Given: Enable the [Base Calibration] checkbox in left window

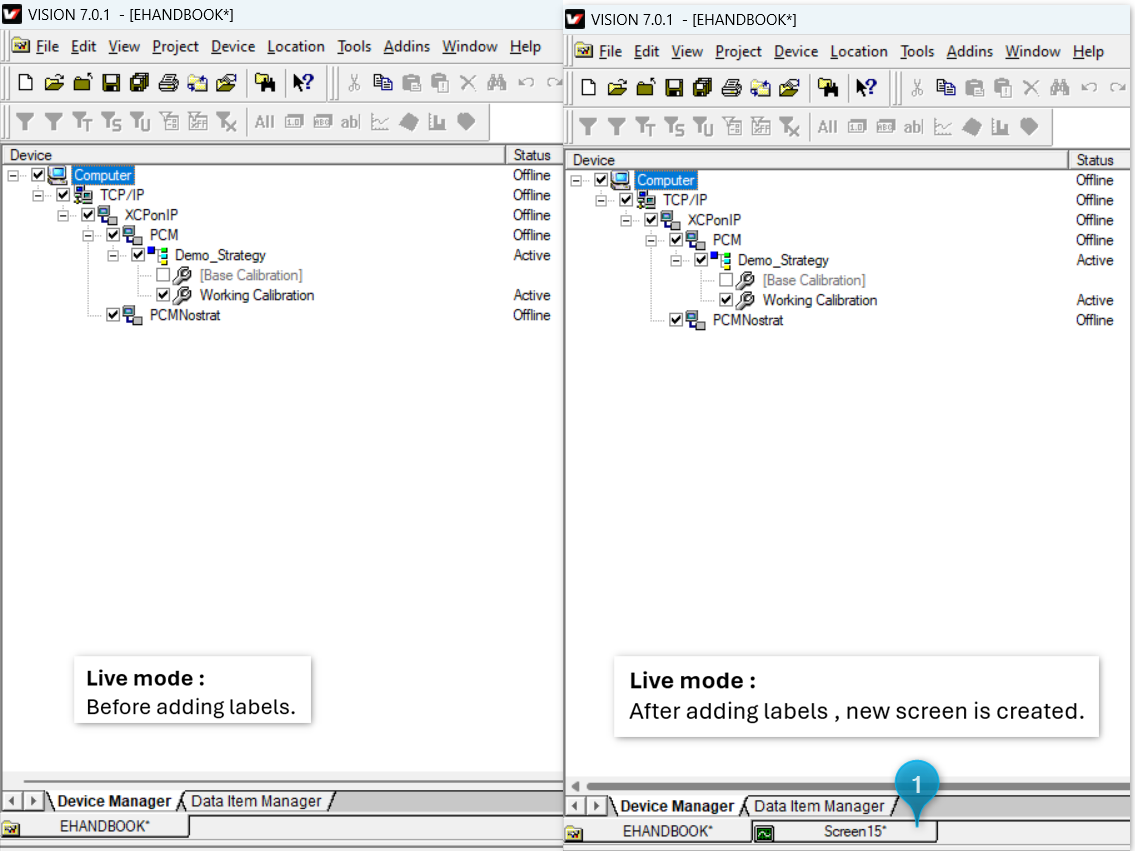Looking at the screenshot, I should (163, 275).
